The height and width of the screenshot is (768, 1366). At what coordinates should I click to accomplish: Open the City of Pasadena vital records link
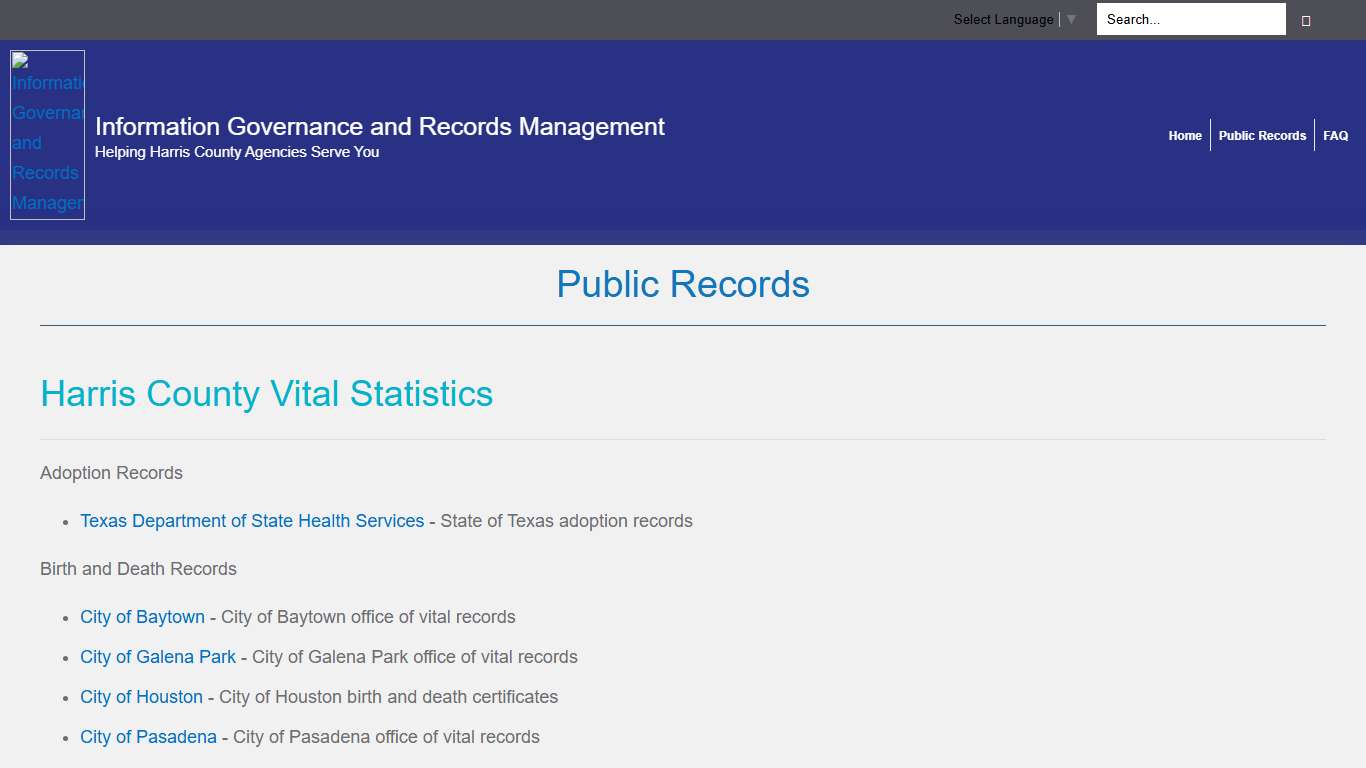pyautogui.click(x=148, y=737)
